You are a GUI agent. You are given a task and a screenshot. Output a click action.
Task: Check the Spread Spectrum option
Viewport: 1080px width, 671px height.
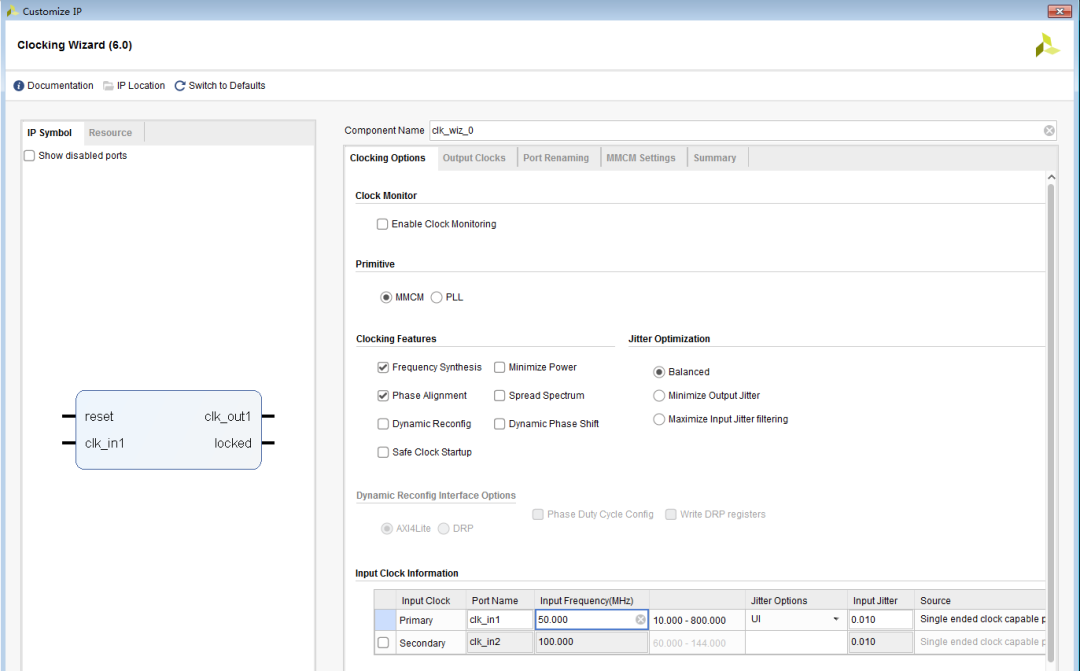499,395
